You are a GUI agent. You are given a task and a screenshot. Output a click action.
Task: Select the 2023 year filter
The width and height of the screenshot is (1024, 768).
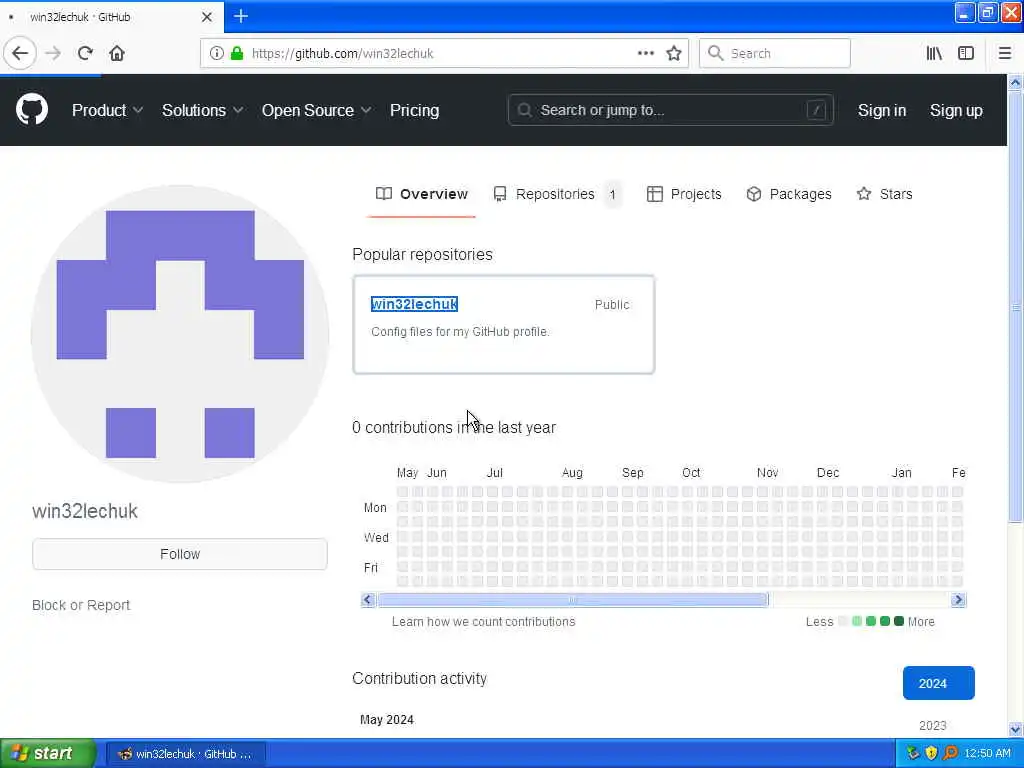pos(933,726)
